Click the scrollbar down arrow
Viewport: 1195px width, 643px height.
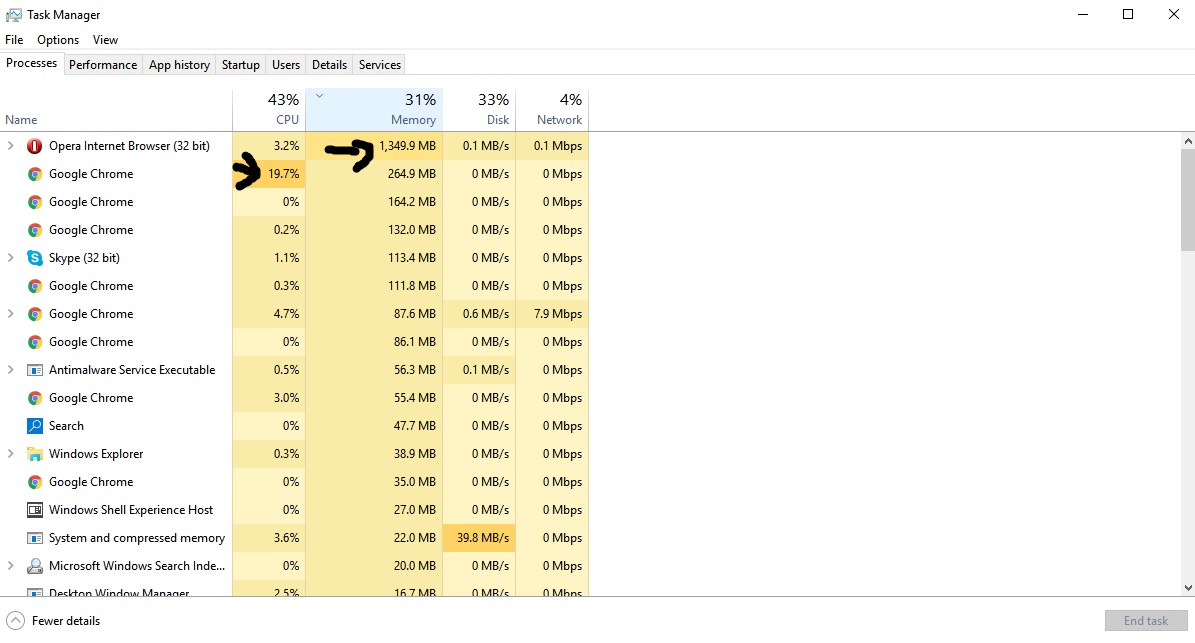(x=1187, y=587)
